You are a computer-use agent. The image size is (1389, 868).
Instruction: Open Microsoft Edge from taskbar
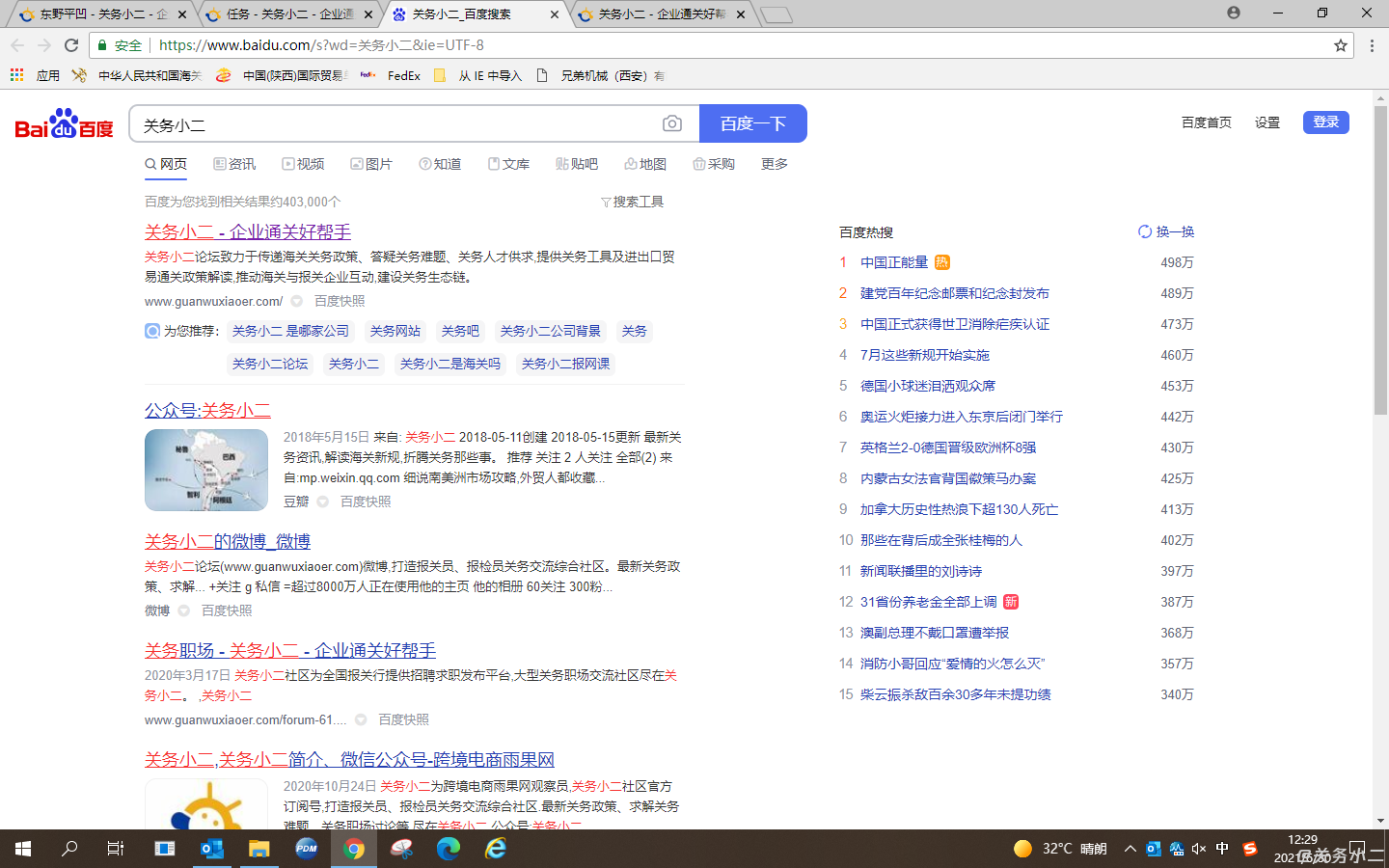[x=449, y=849]
